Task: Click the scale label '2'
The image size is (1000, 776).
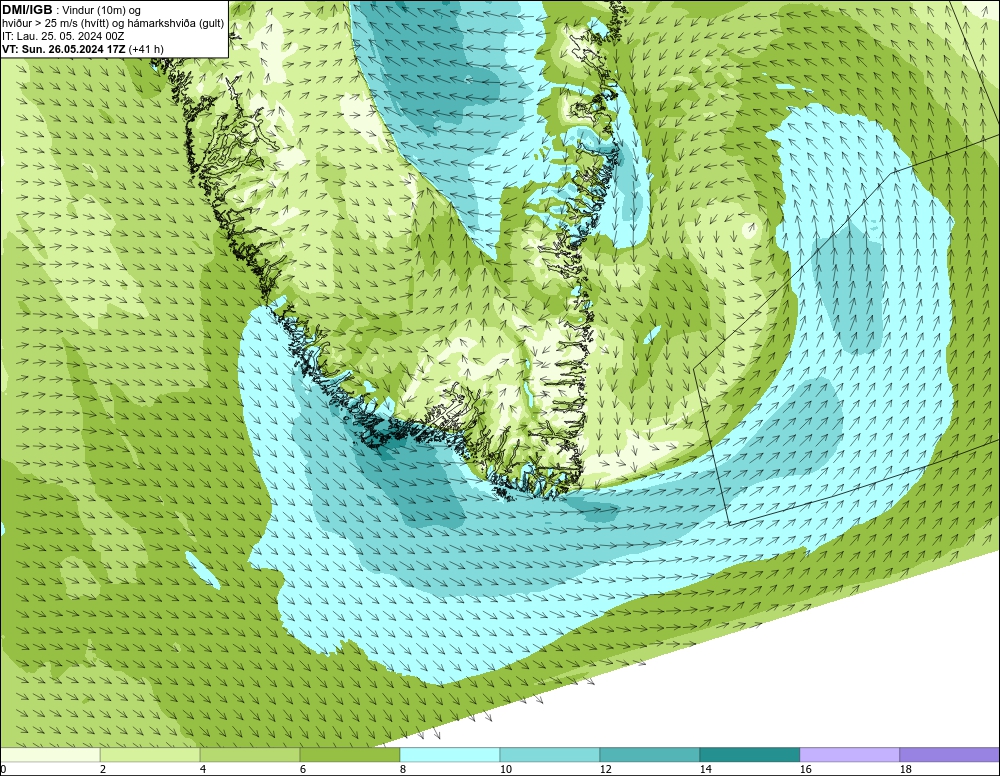Action: pos(103,769)
